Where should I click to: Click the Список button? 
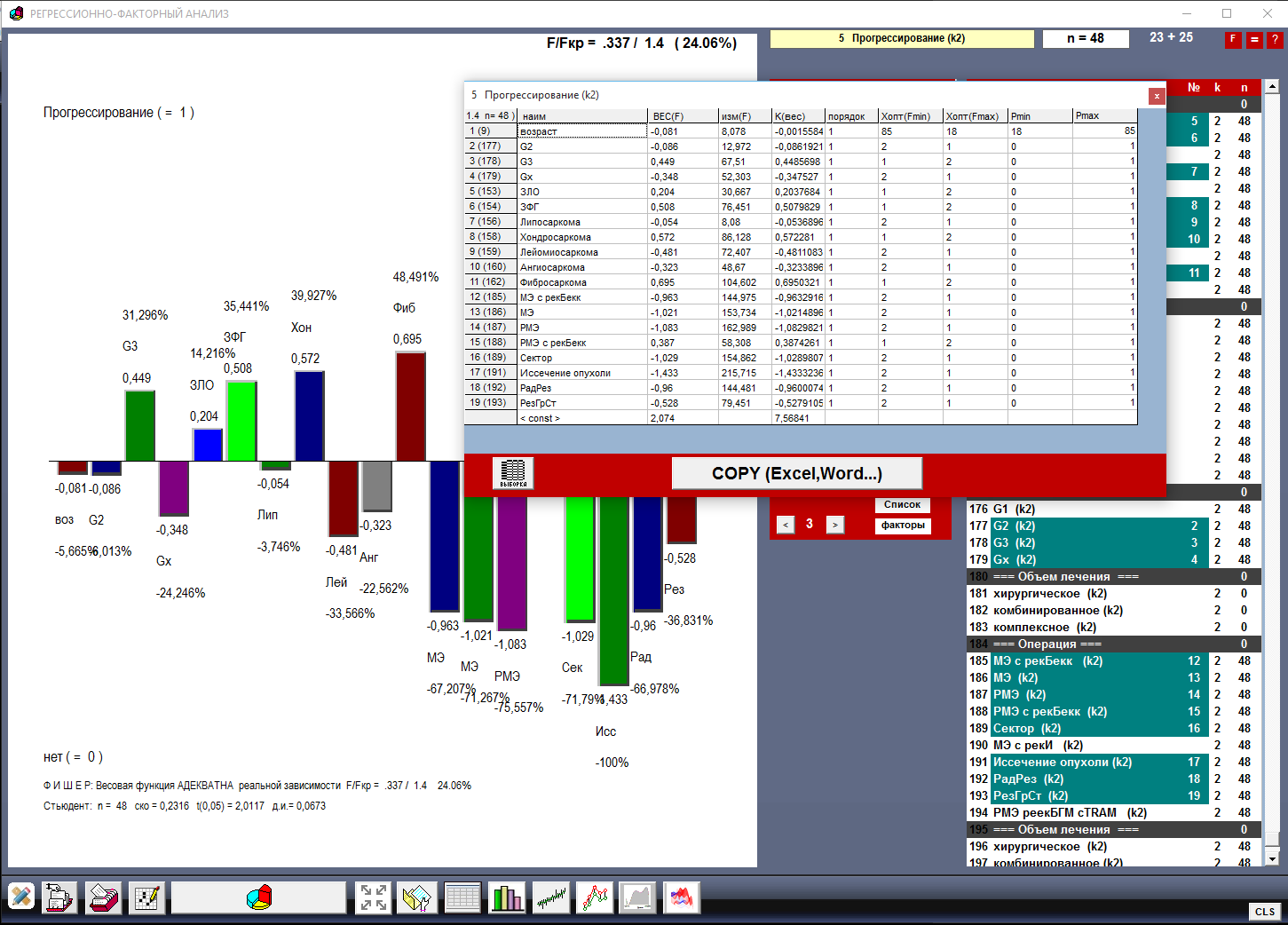pyautogui.click(x=902, y=505)
